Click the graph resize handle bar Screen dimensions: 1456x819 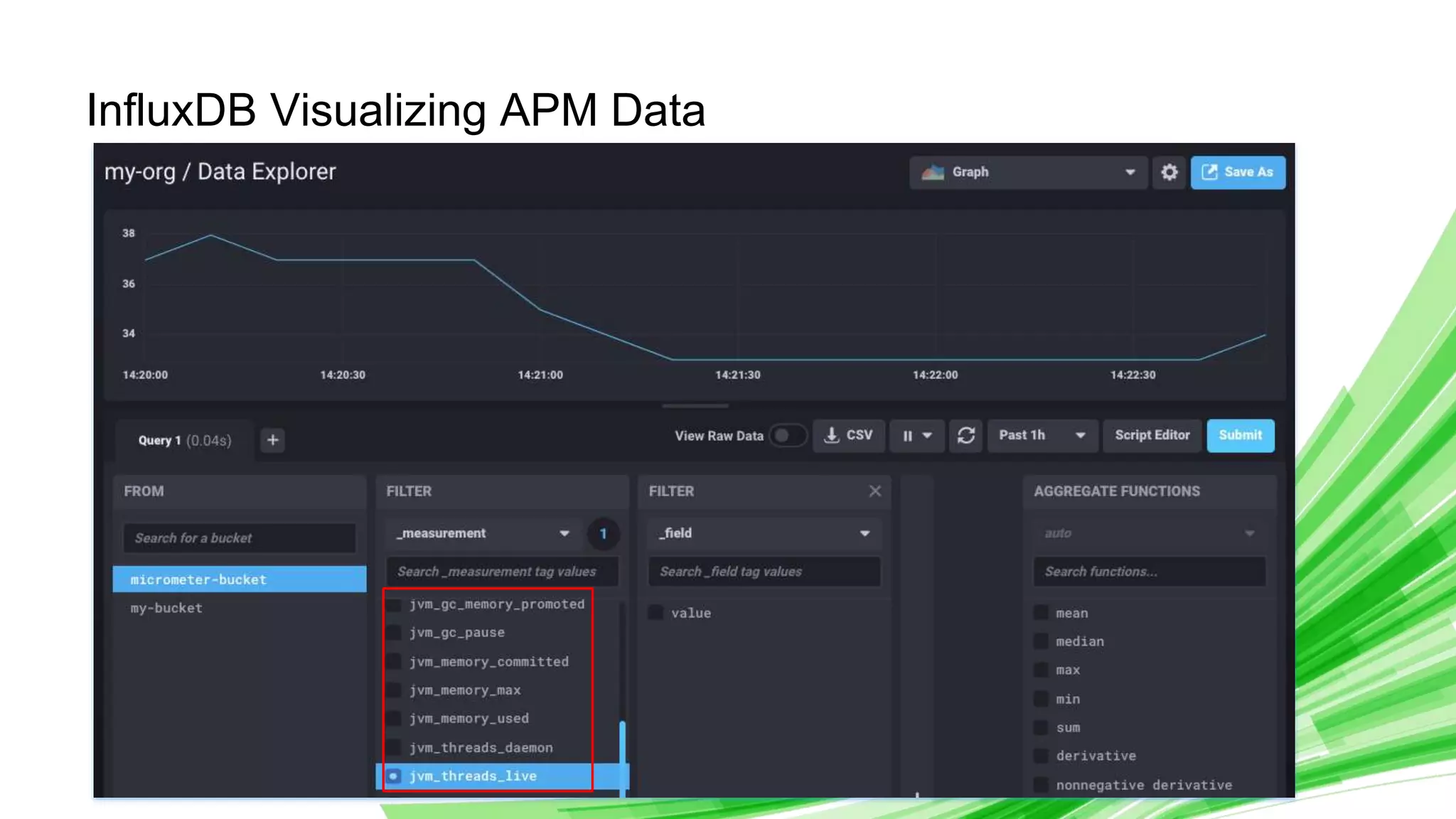click(695, 406)
